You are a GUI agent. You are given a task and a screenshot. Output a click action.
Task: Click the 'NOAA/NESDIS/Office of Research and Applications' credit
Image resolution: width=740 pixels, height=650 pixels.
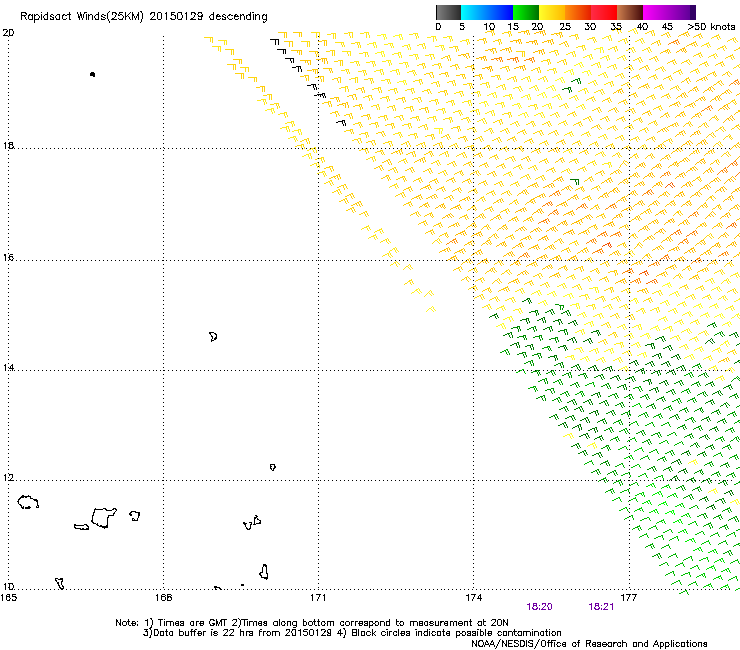[x=589, y=644]
